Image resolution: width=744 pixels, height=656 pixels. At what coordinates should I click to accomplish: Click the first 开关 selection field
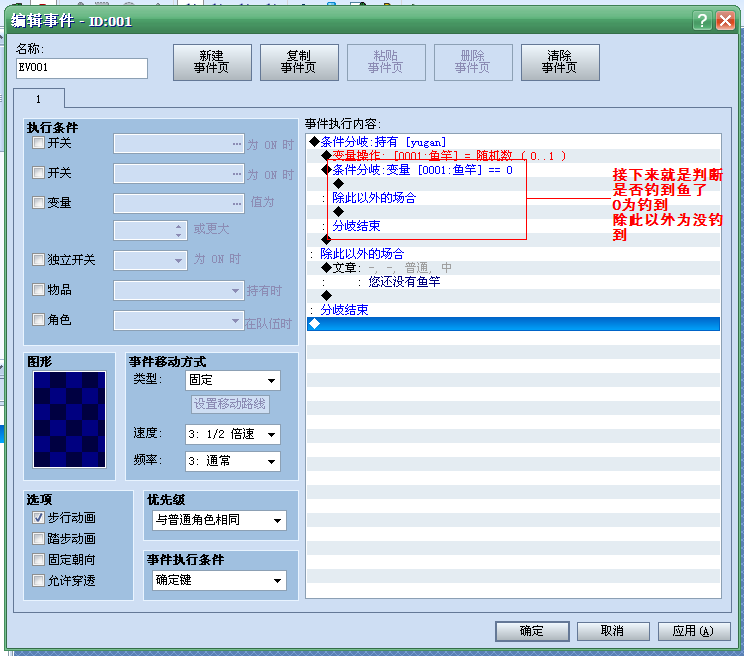pyautogui.click(x=178, y=144)
